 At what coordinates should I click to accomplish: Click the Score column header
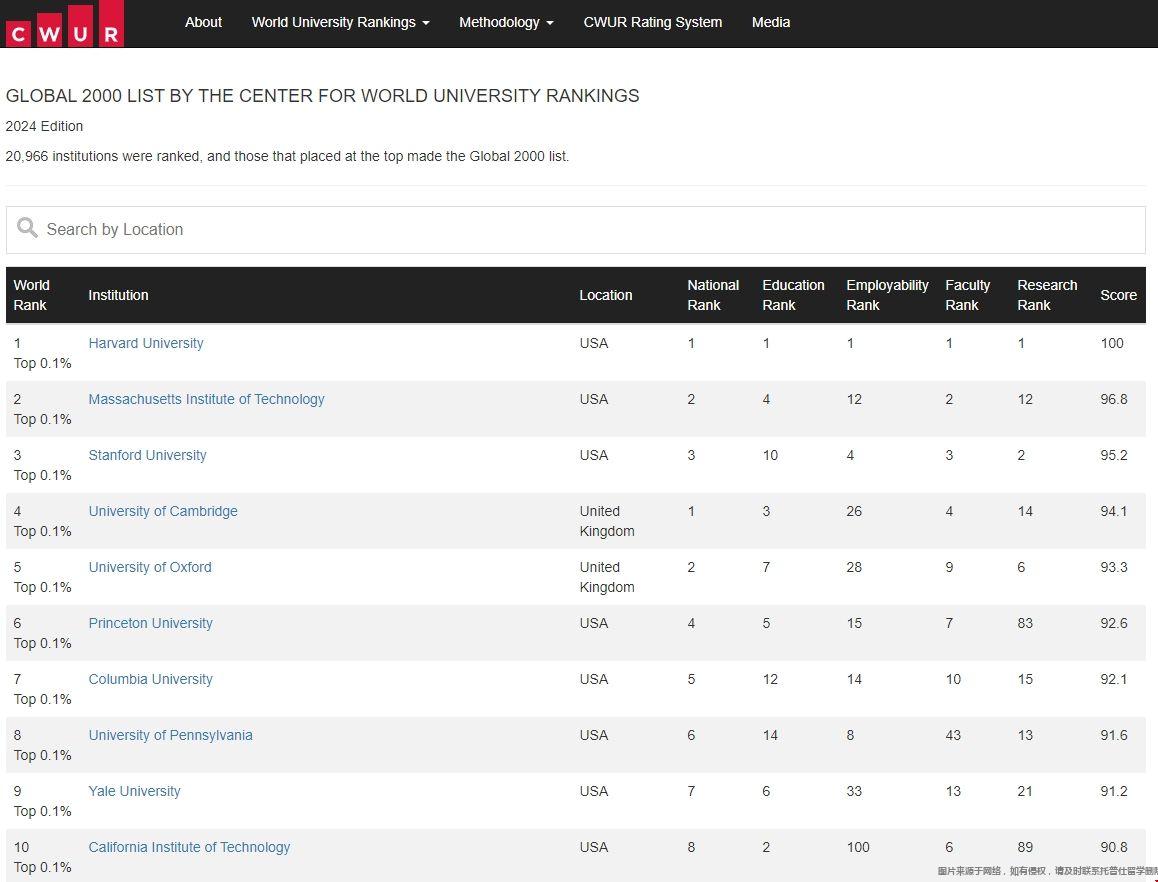(1118, 295)
